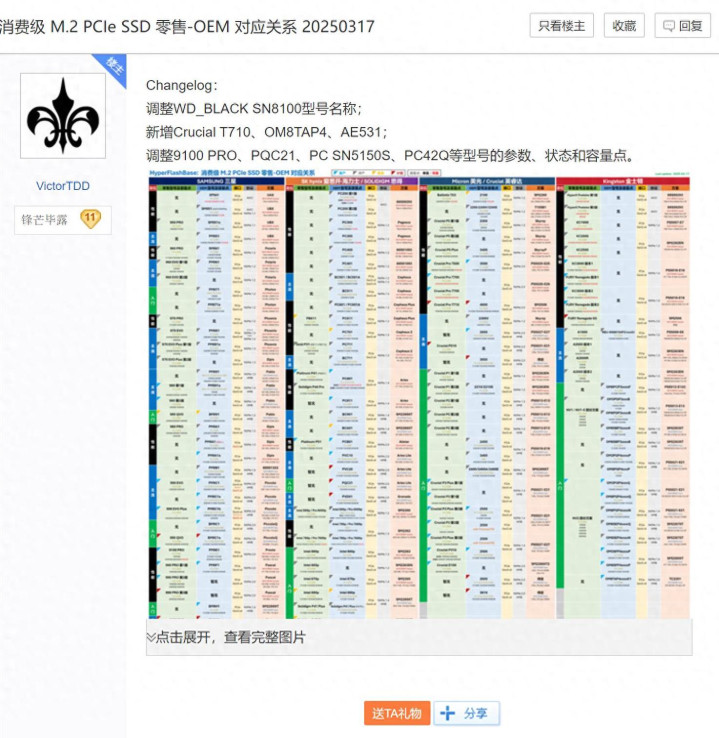The height and width of the screenshot is (738, 719).
Task: Open VictorTDD's fleur-de-lis avatar
Action: pos(63,116)
